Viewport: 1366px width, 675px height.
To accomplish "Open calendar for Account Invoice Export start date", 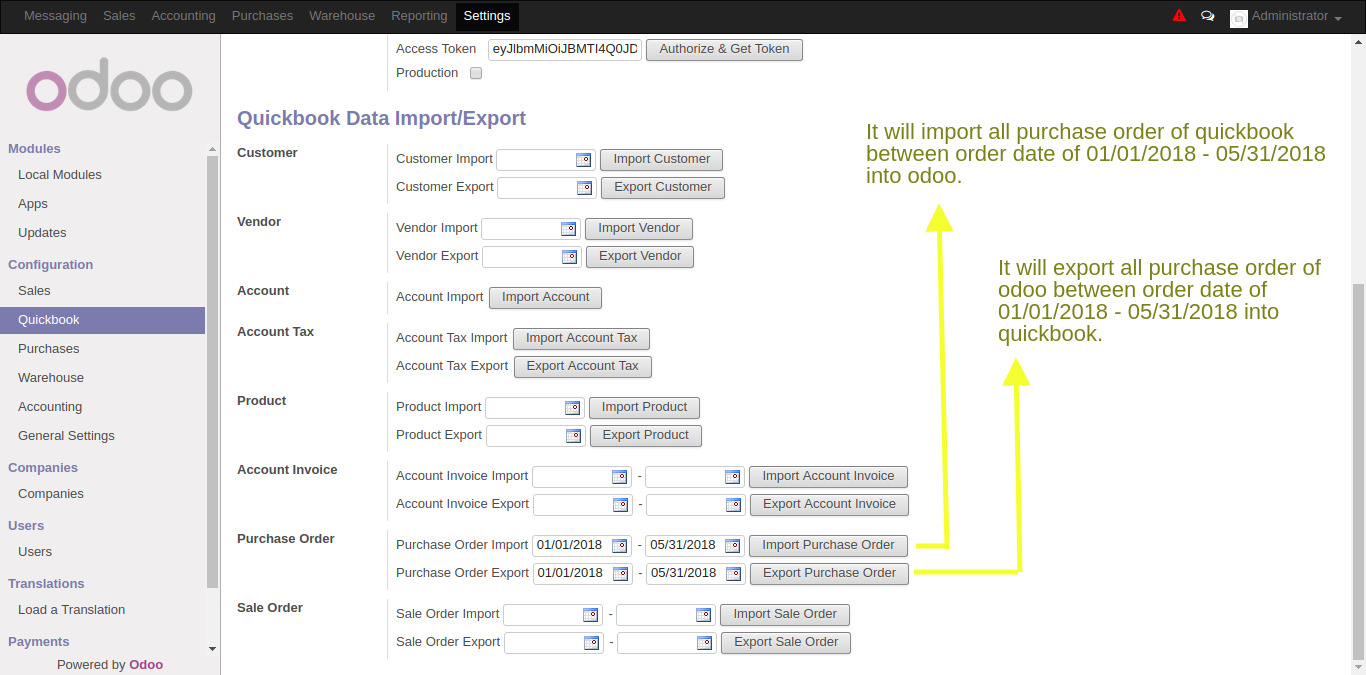I will (620, 505).
